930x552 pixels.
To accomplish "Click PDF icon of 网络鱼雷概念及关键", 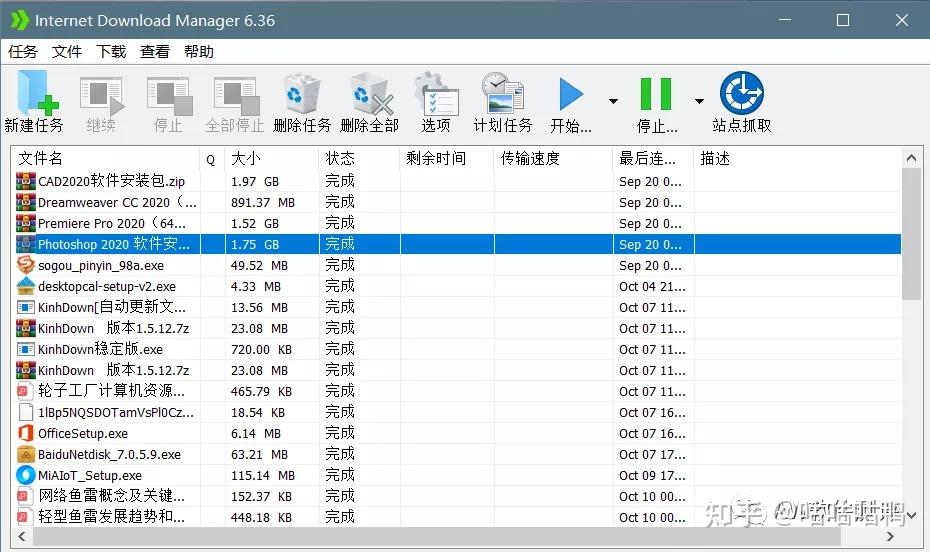I will 24,496.
